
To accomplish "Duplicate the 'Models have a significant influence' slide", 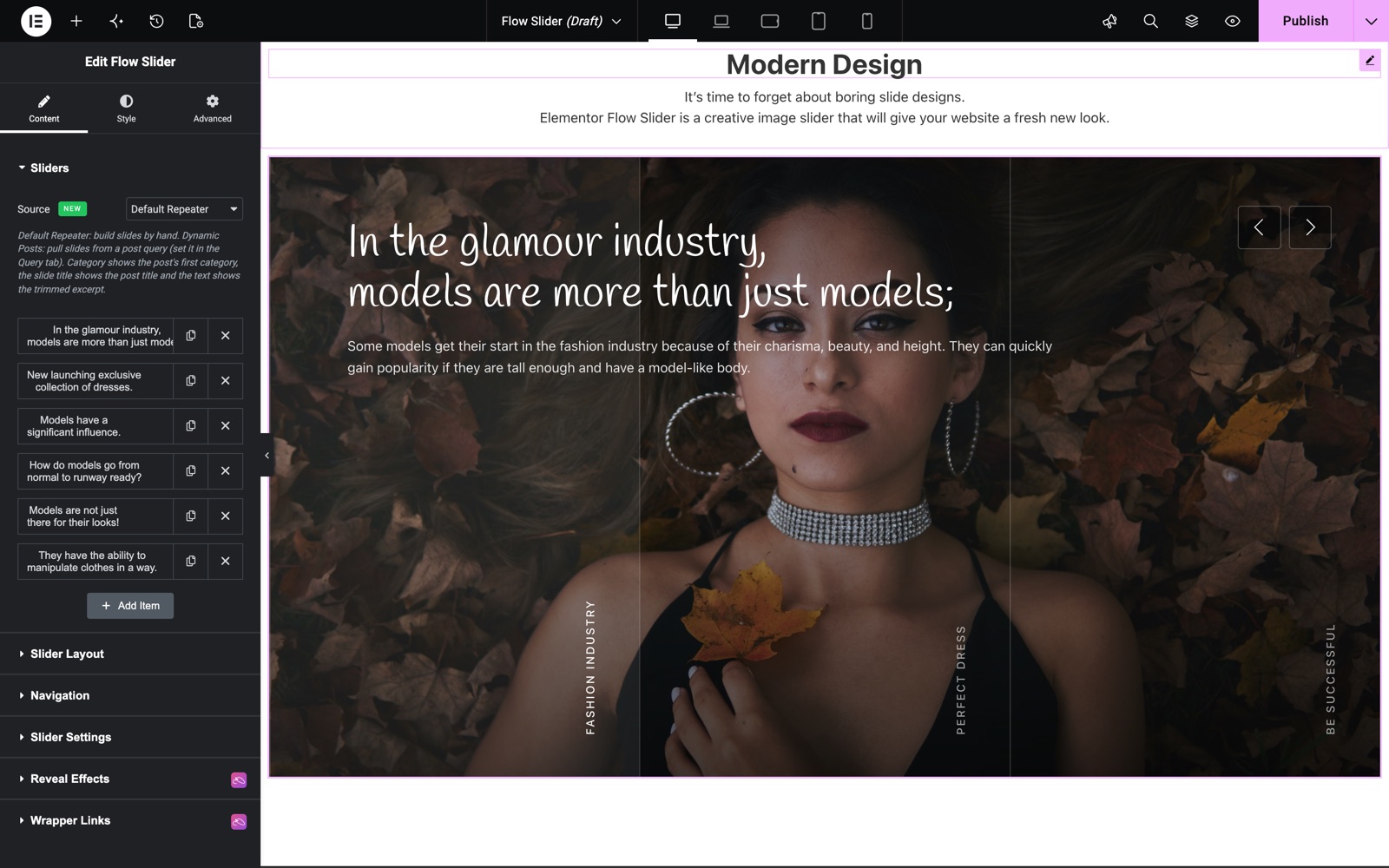I will (x=191, y=426).
